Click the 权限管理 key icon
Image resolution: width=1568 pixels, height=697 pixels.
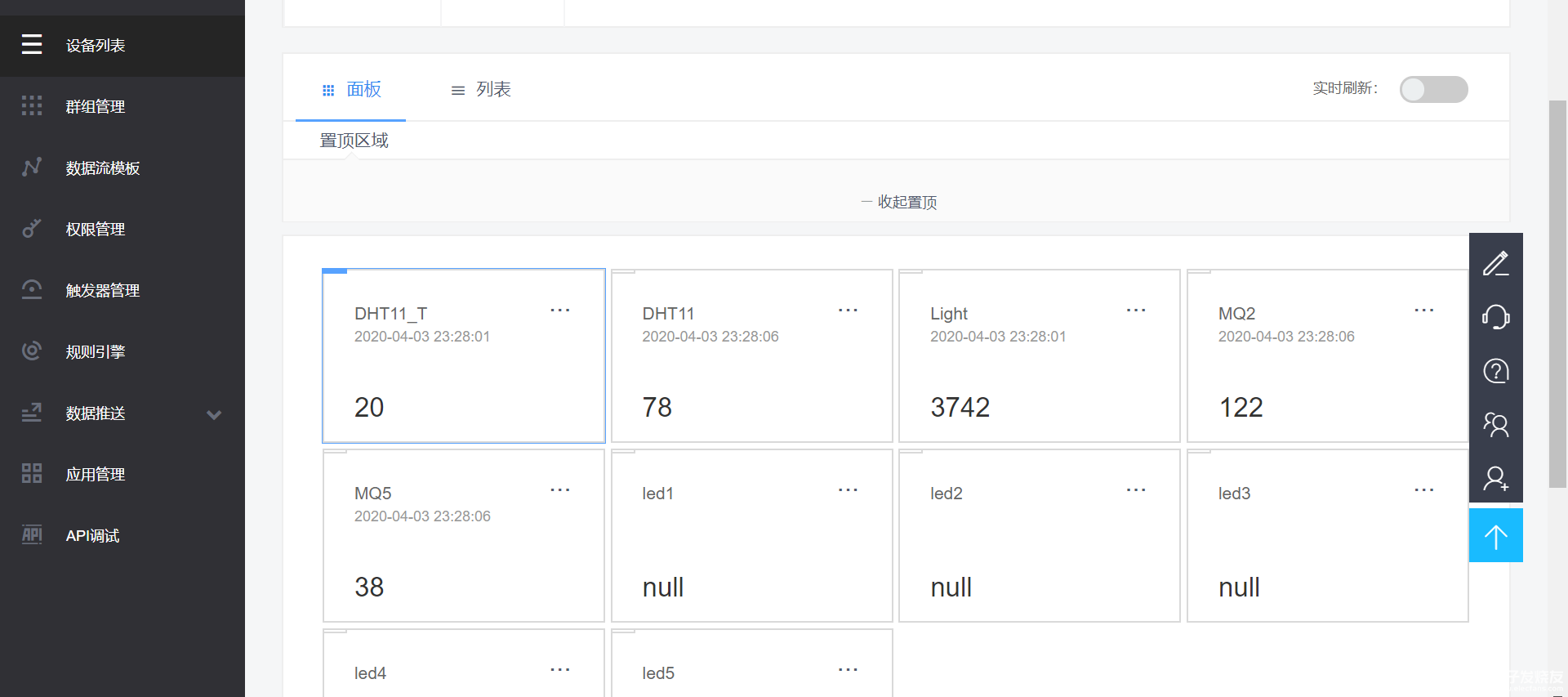(32, 228)
